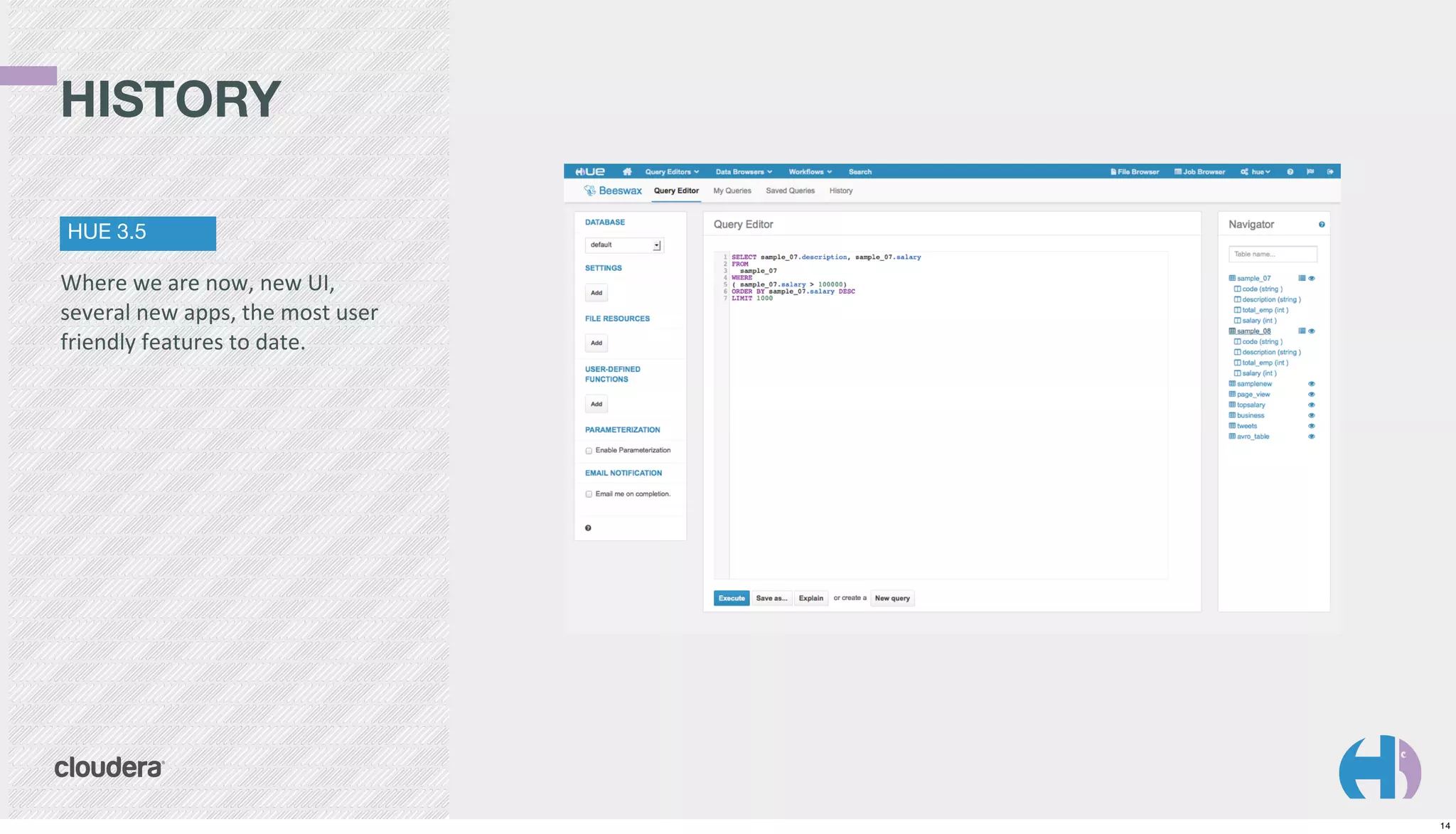Expand the Data Browsers menu
Viewport: 1456px width, 834px height.
tap(743, 172)
